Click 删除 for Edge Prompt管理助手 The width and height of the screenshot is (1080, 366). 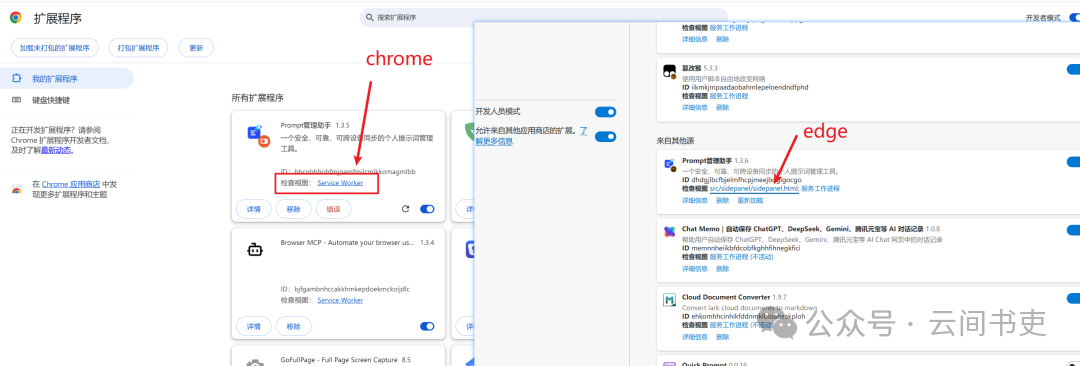click(723, 201)
